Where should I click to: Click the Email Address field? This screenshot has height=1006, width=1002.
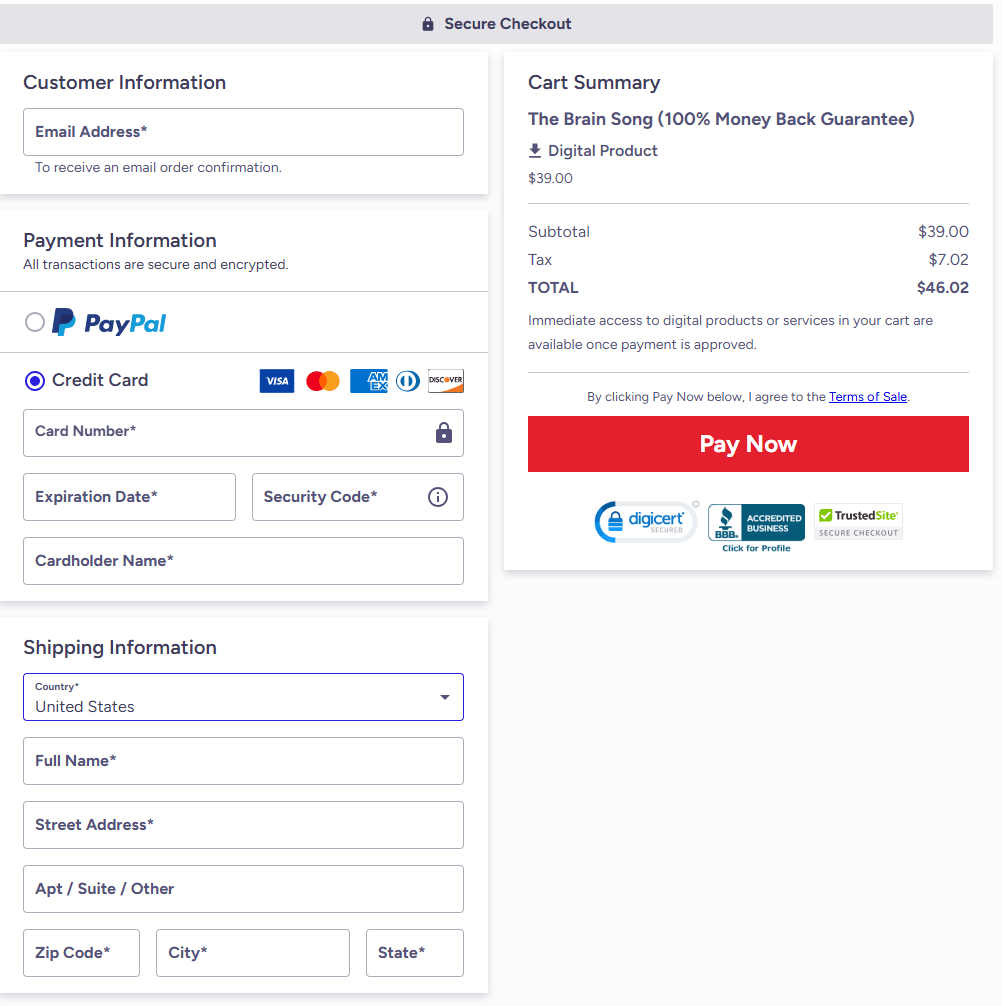point(243,132)
